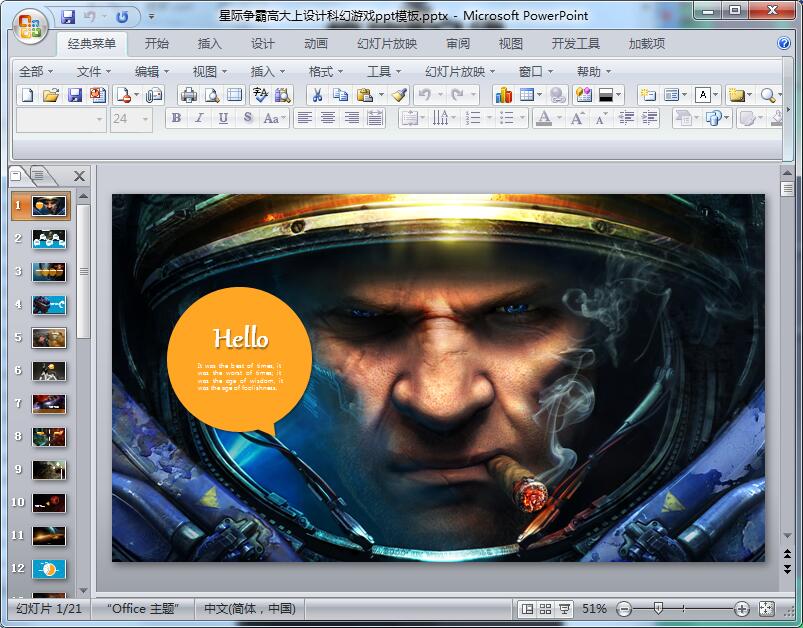
Task: Open Print Preview icon
Action: [x=212, y=95]
